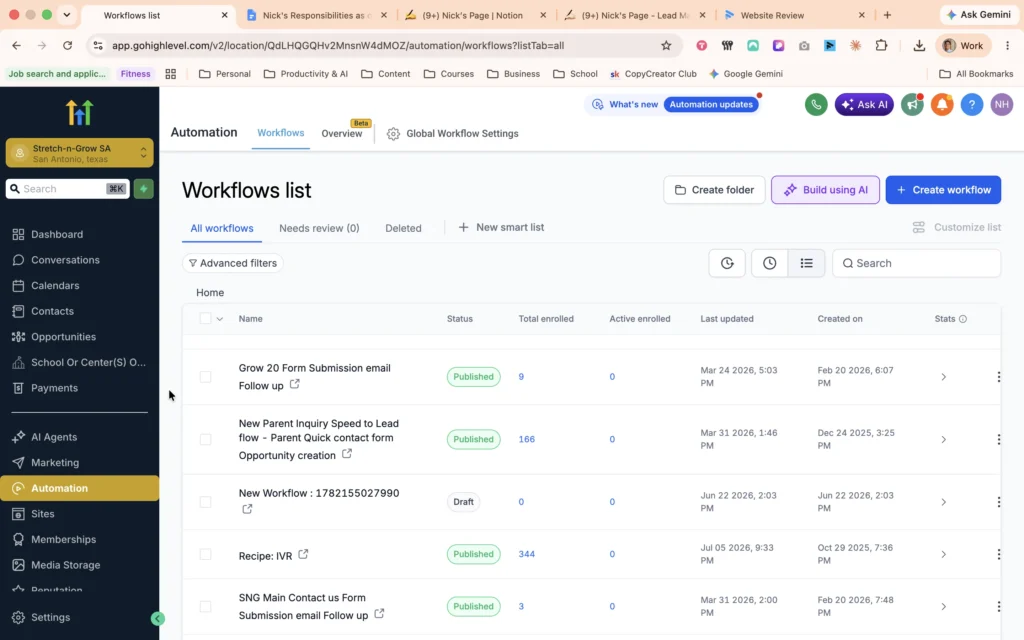Open the browser tab search dropdown
Image resolution: width=1024 pixels, height=640 pixels.
(x=67, y=14)
